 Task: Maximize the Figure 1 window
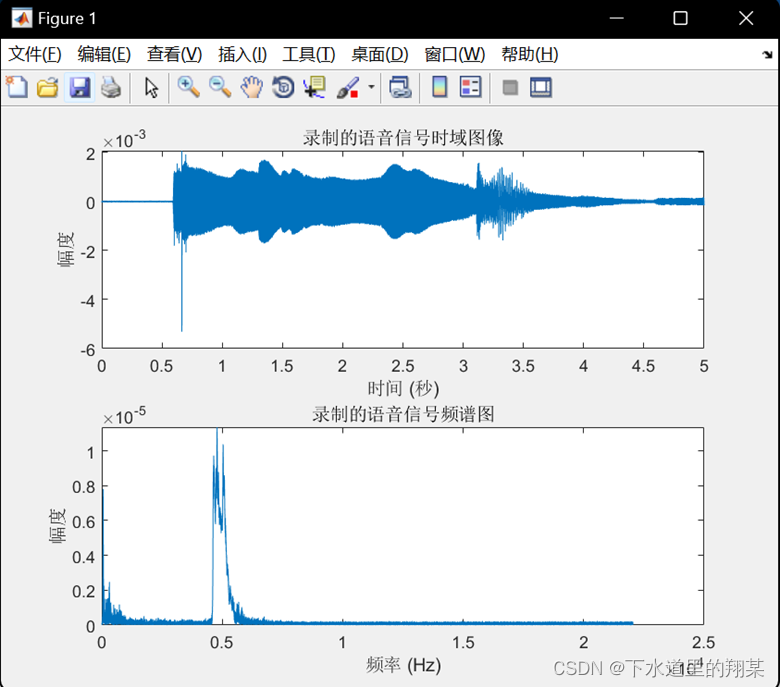pyautogui.click(x=680, y=19)
